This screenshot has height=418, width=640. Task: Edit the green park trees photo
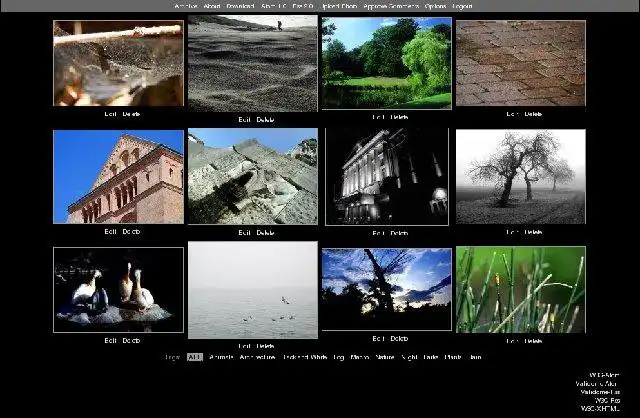pyautogui.click(x=378, y=117)
